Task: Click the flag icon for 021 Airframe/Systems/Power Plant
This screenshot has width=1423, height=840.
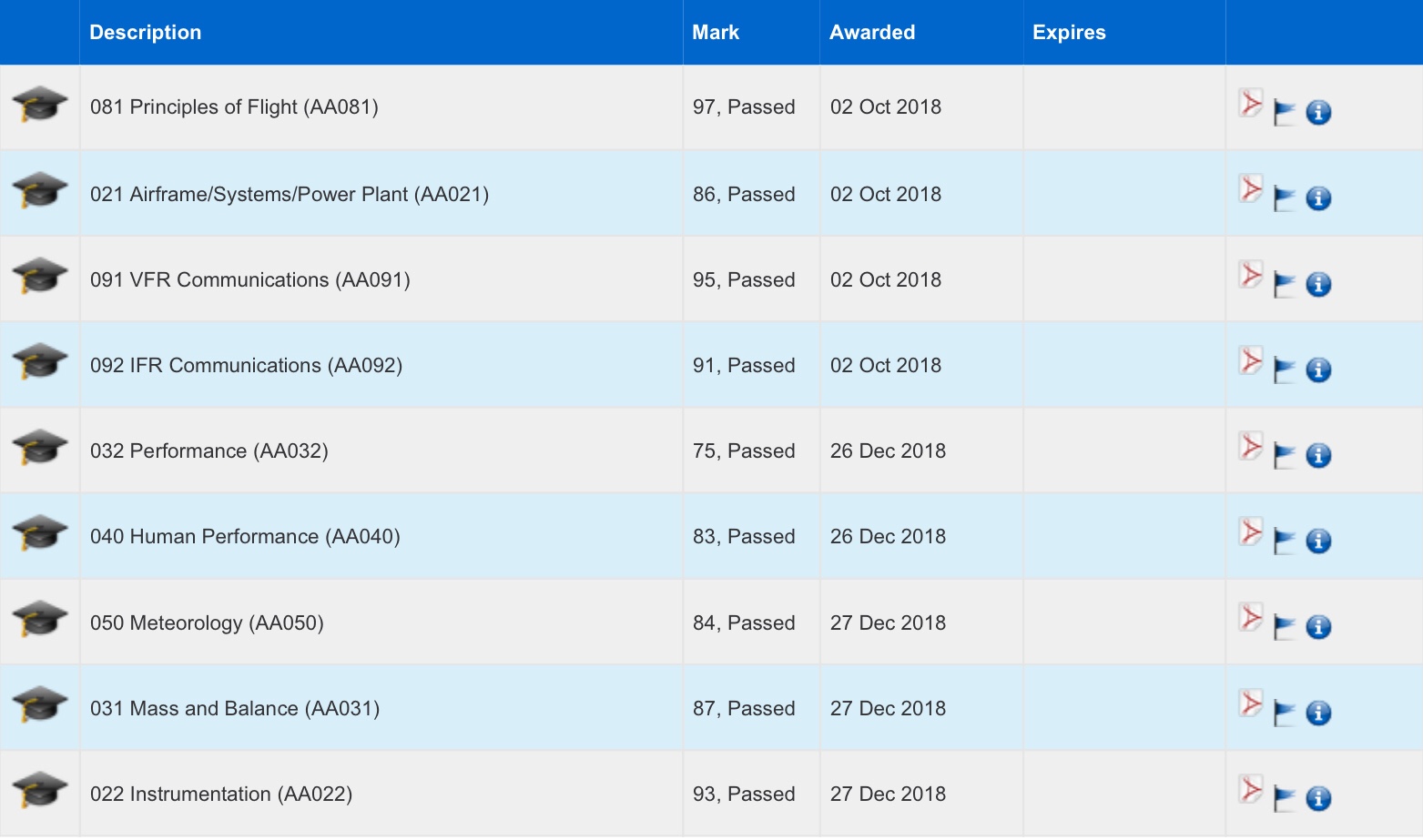Action: 1284,198
